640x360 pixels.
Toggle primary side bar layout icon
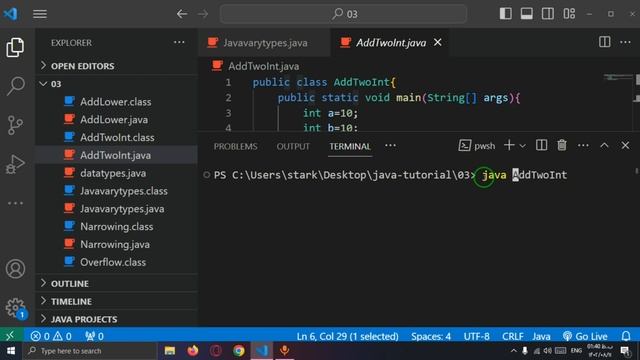[506, 13]
